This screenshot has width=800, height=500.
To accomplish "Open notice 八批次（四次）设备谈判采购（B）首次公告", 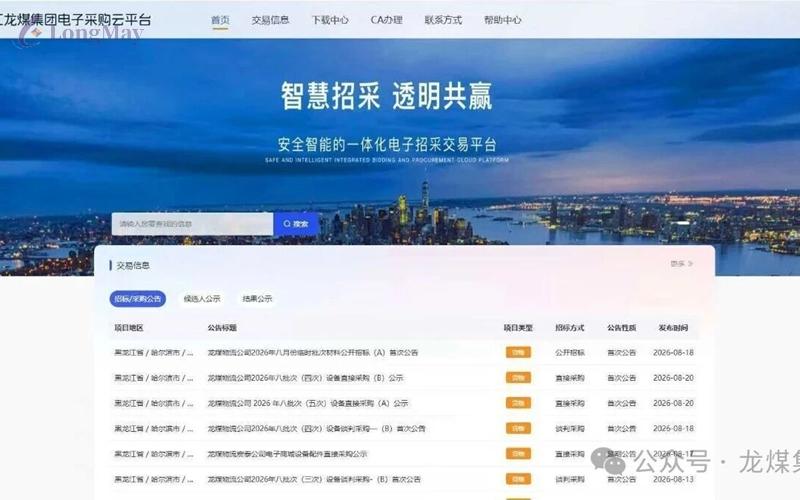I will pyautogui.click(x=316, y=429).
